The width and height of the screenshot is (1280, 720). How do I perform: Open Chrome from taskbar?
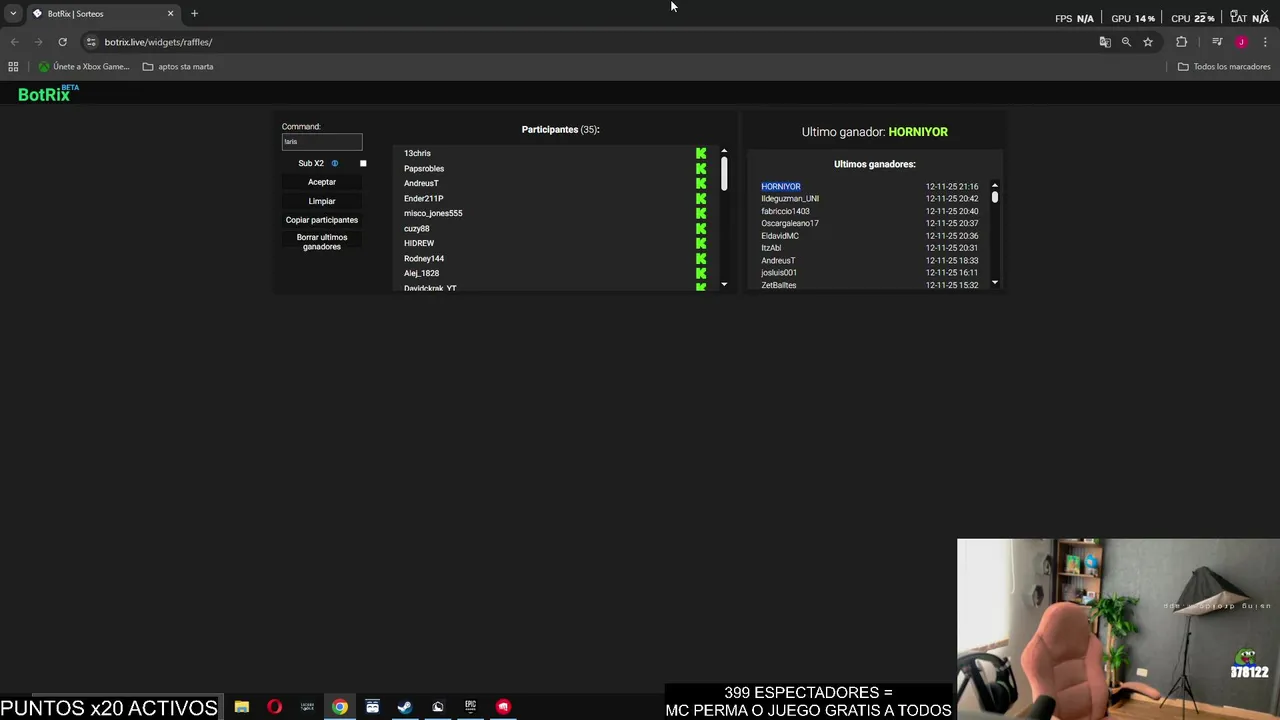point(340,707)
